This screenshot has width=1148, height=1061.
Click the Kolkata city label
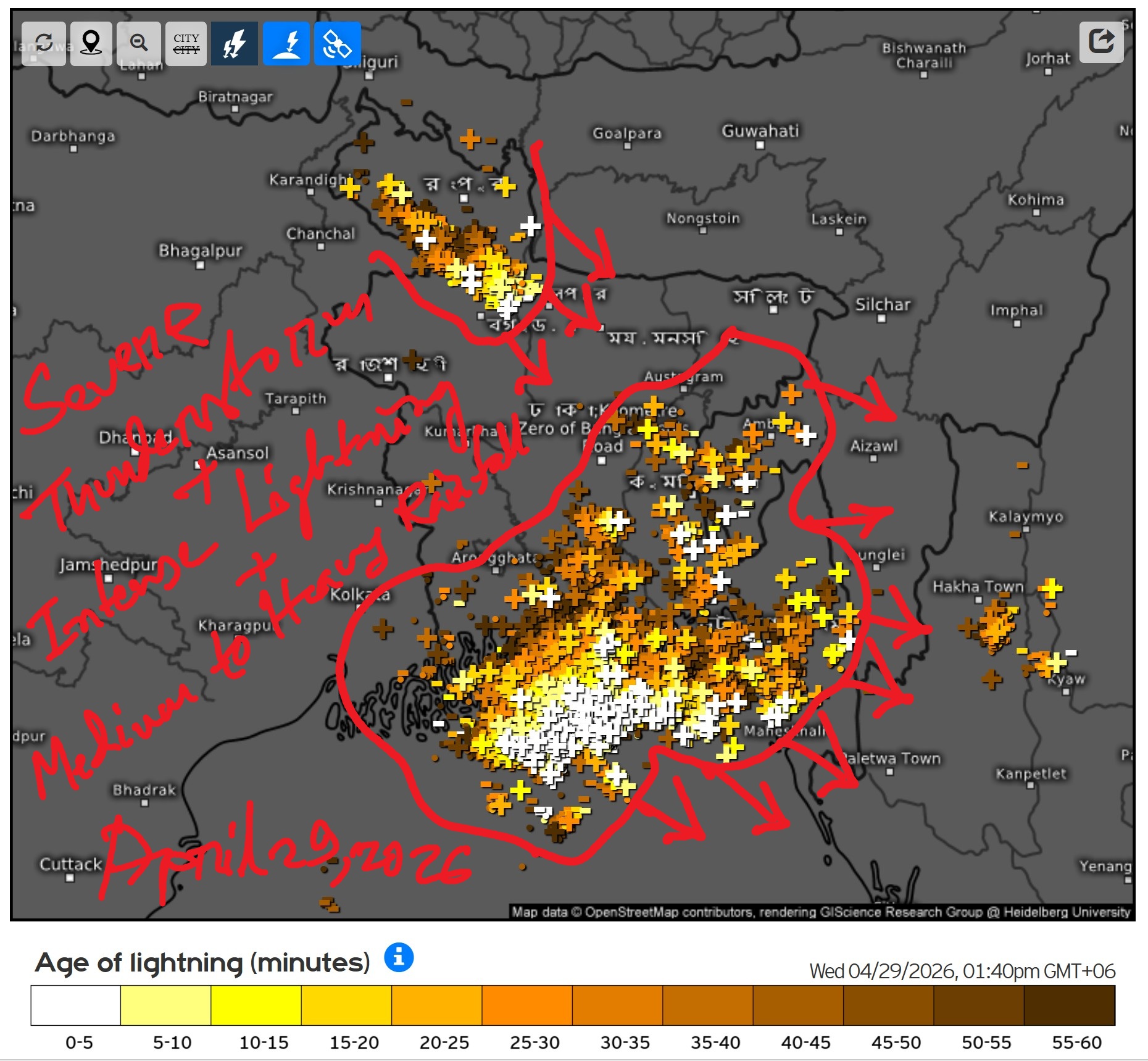point(360,594)
